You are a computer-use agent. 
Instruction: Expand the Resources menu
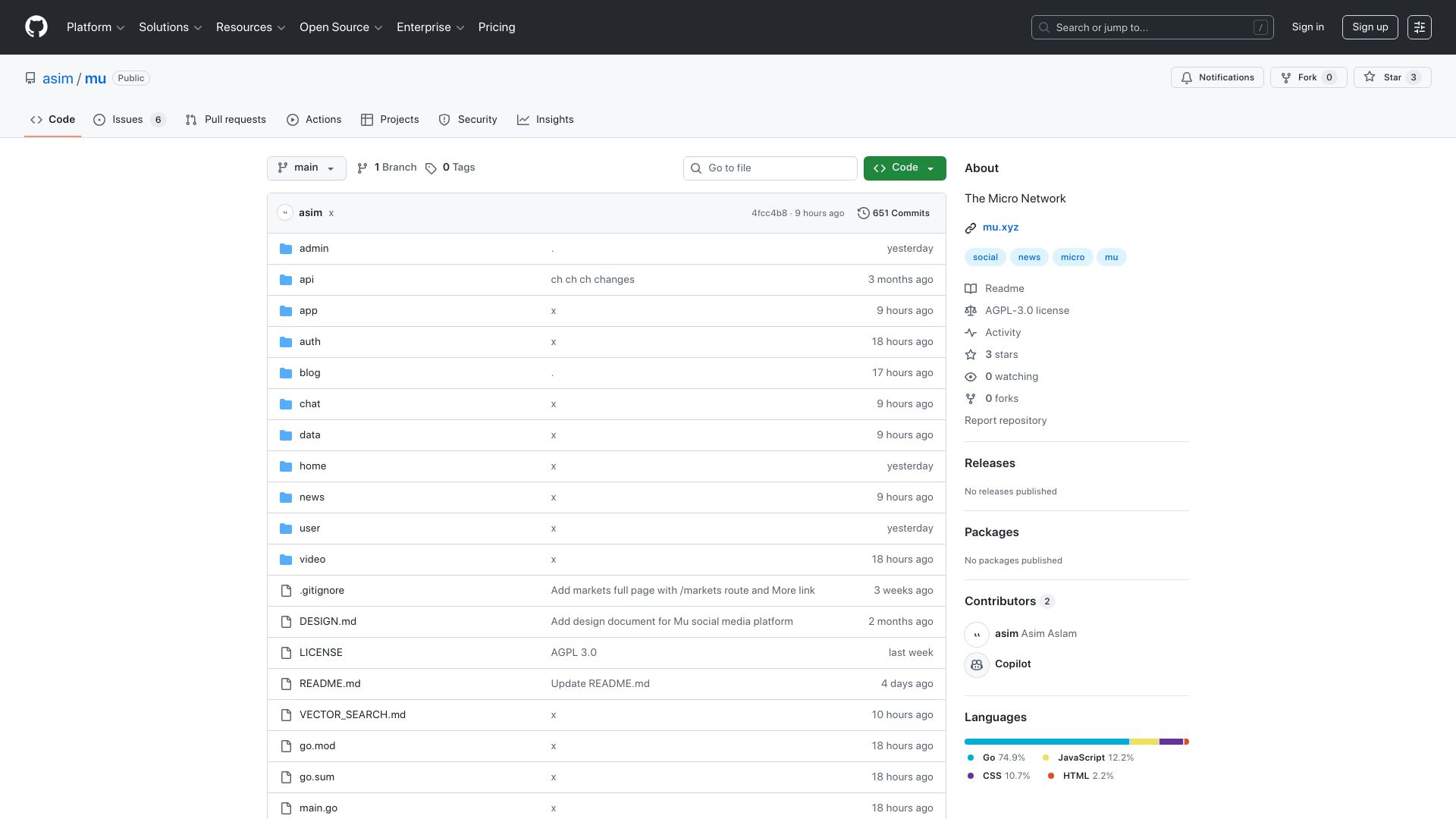(251, 27)
